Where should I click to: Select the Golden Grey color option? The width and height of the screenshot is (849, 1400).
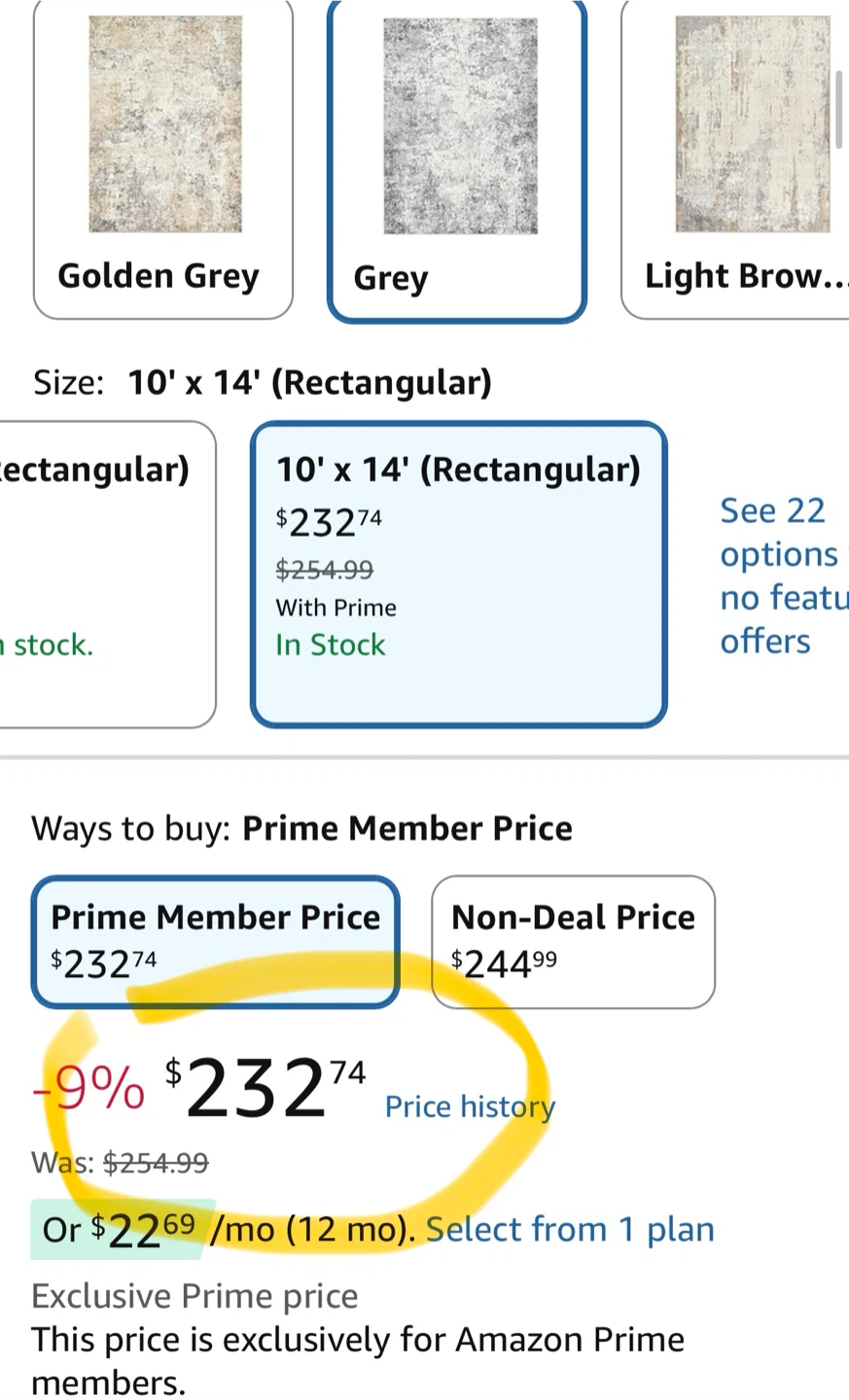point(163,159)
